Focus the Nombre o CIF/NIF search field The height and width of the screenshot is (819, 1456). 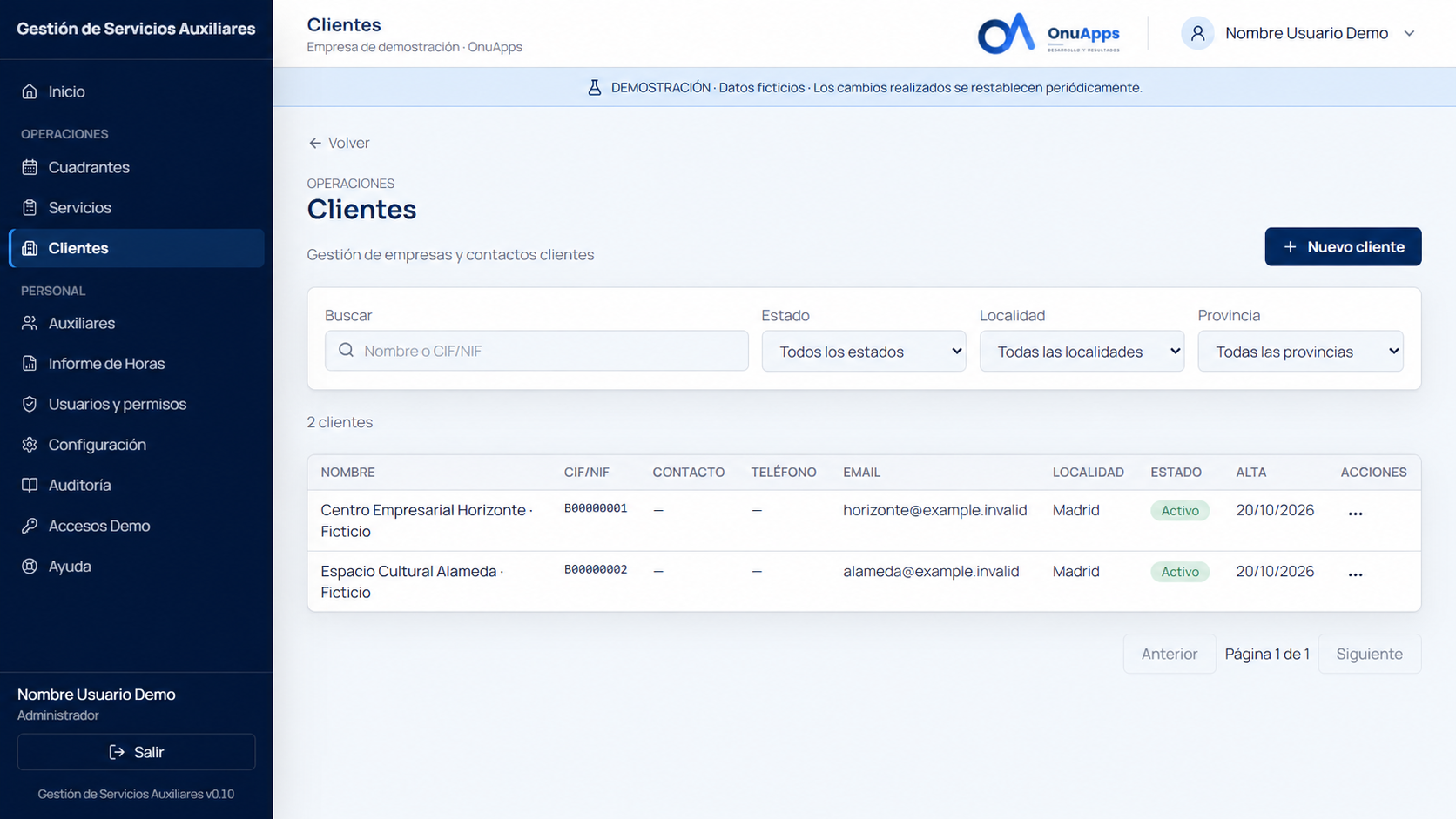click(x=536, y=351)
